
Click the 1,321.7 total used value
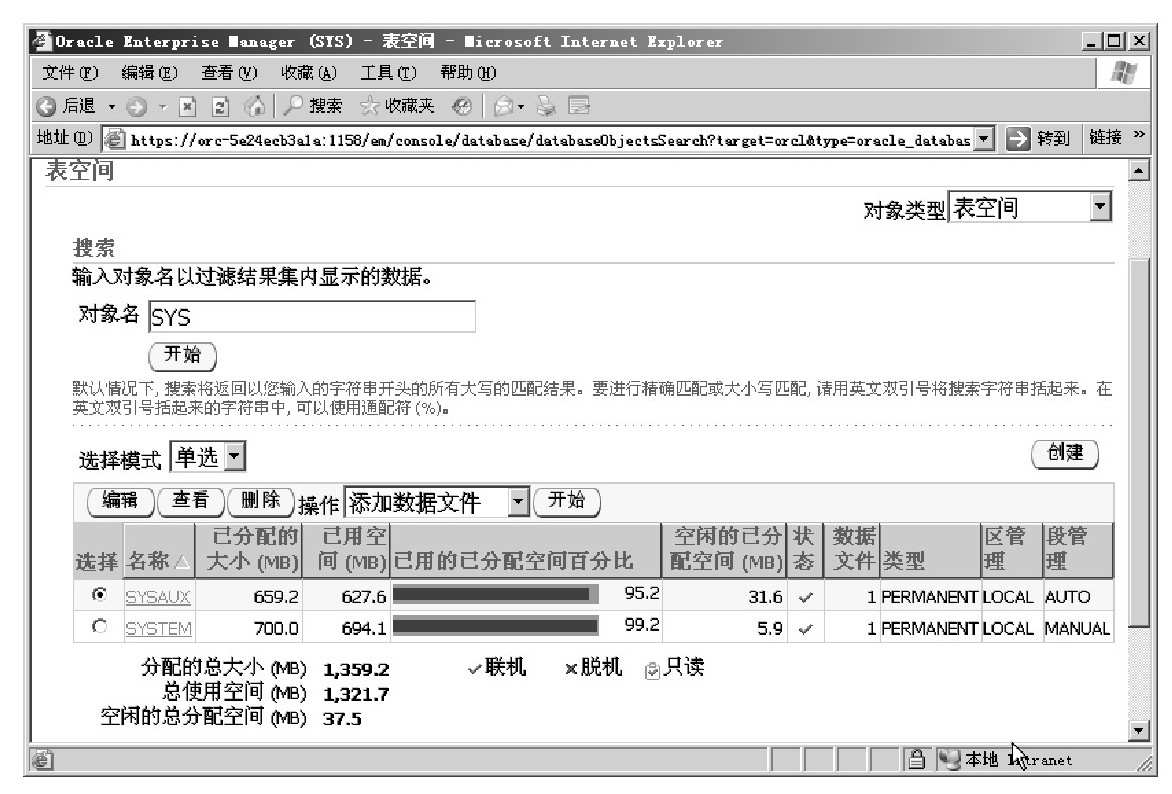356,695
